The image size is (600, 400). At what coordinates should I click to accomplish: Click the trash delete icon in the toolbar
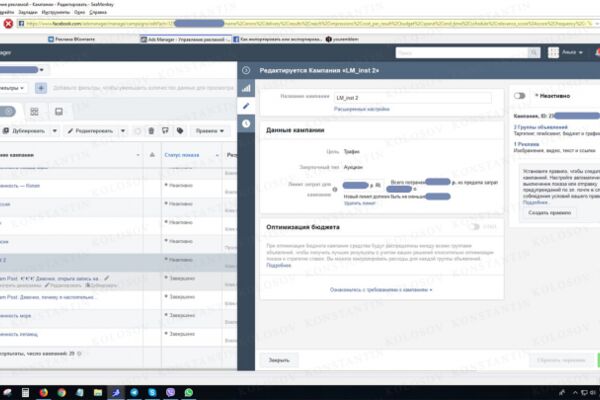pos(151,131)
